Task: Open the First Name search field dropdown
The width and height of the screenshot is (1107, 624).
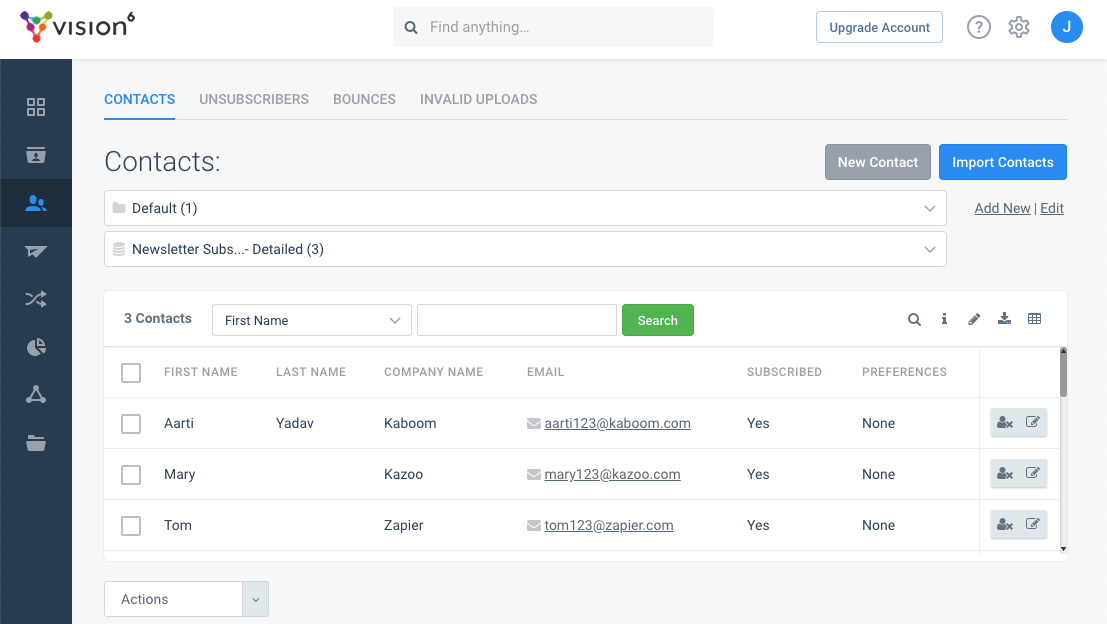Action: [x=312, y=320]
